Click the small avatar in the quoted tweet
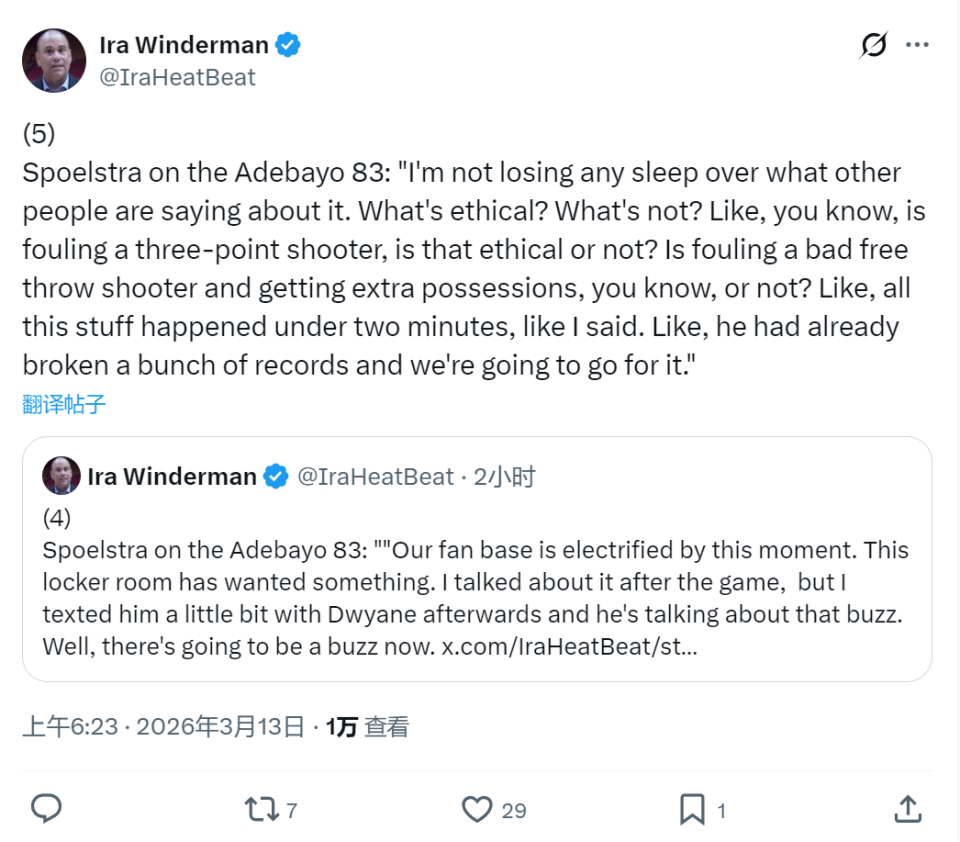The height and width of the screenshot is (842, 960). (61, 477)
